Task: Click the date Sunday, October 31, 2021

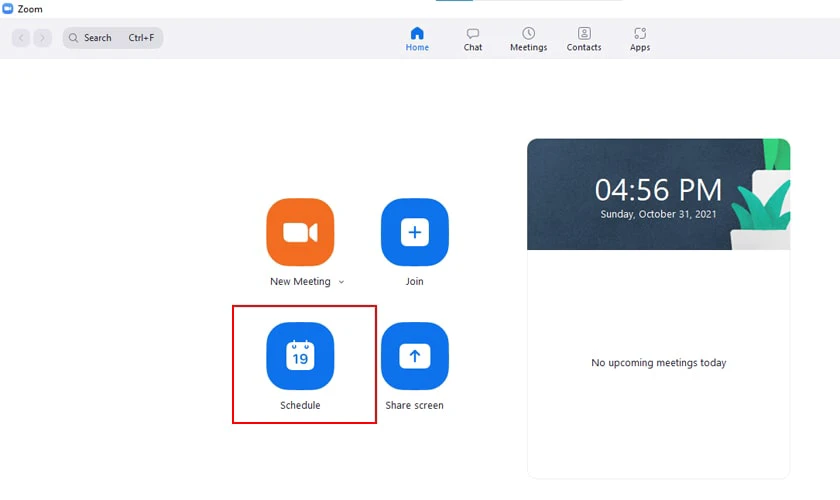Action: tap(658, 214)
